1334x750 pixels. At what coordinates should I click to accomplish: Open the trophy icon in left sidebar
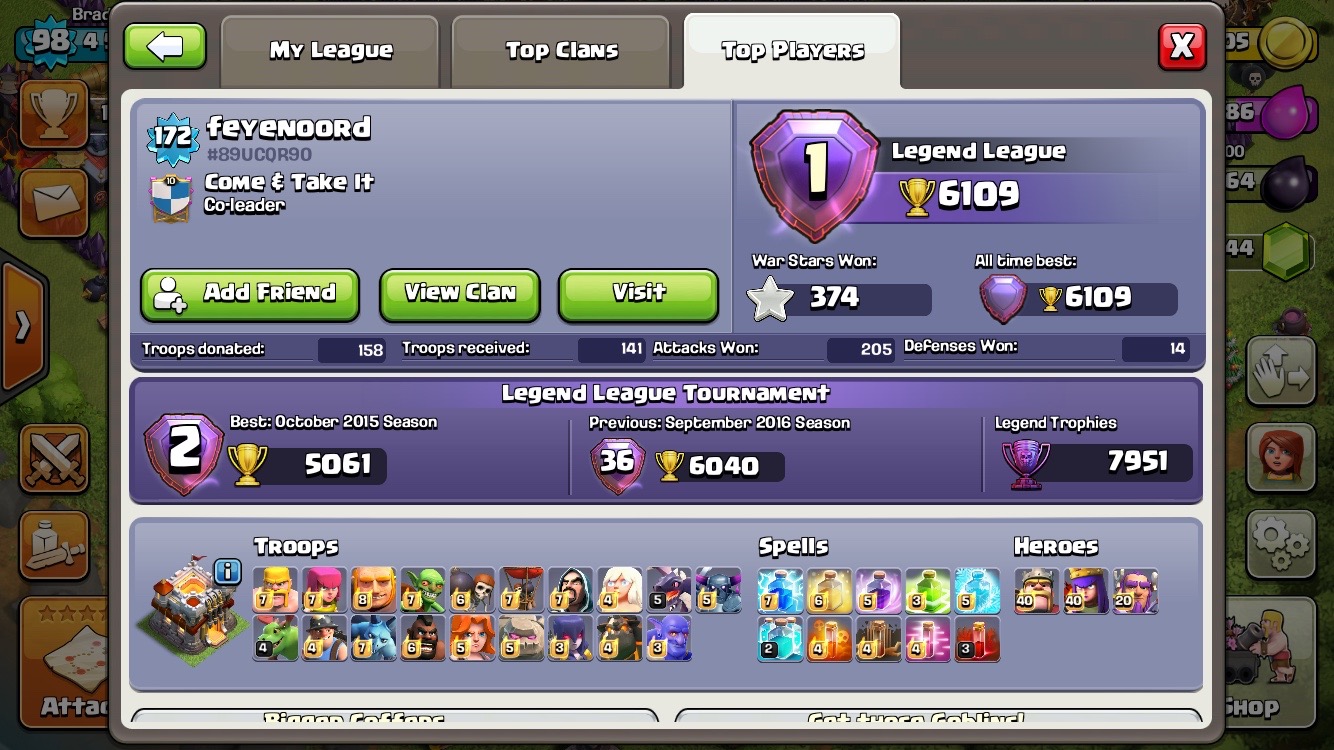[x=54, y=113]
